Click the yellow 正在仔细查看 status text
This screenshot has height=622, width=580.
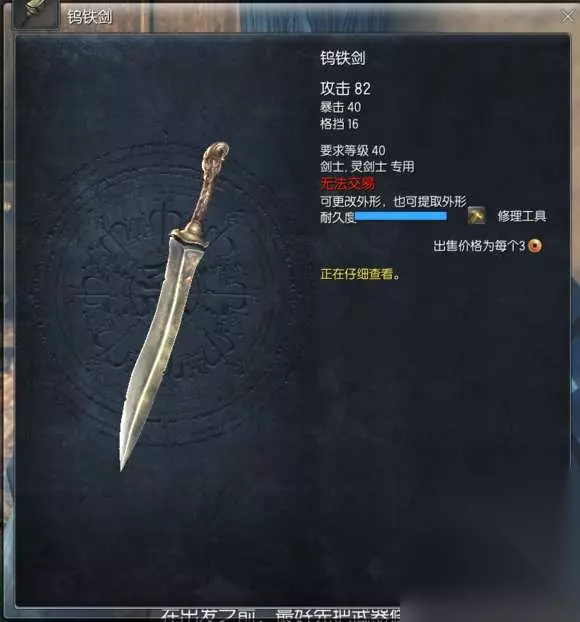pyautogui.click(x=360, y=274)
